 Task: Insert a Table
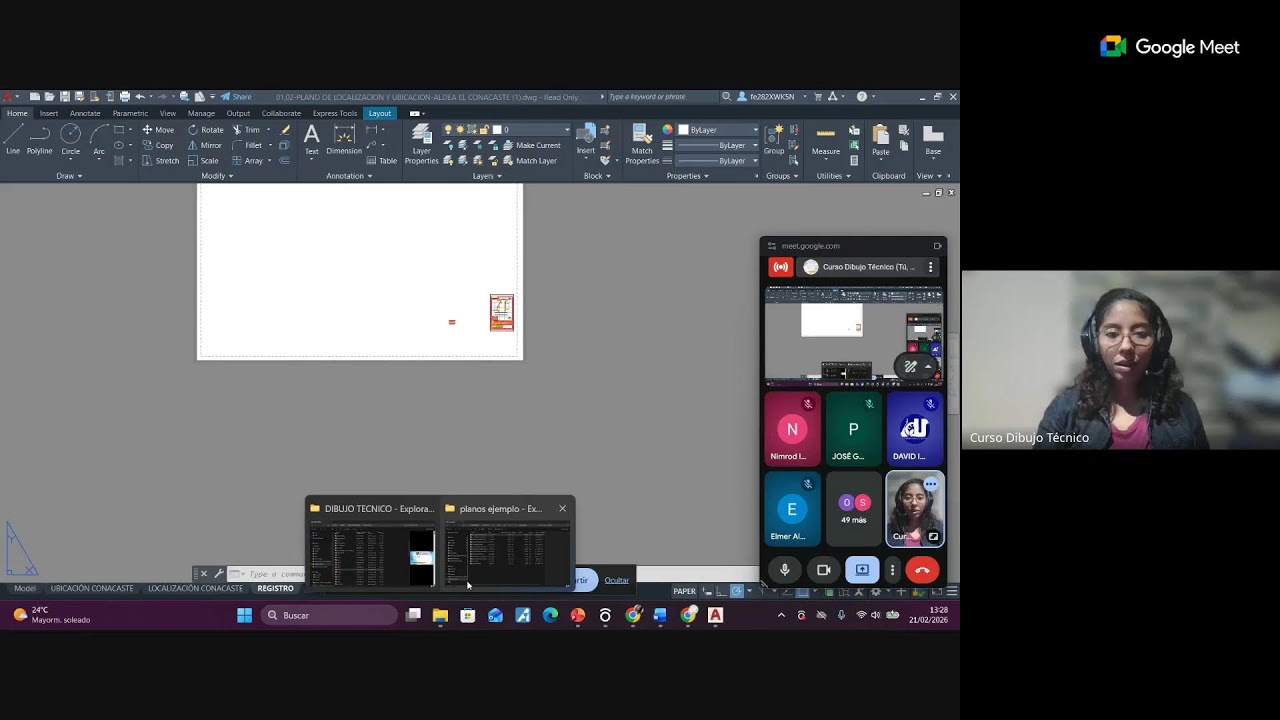point(382,160)
